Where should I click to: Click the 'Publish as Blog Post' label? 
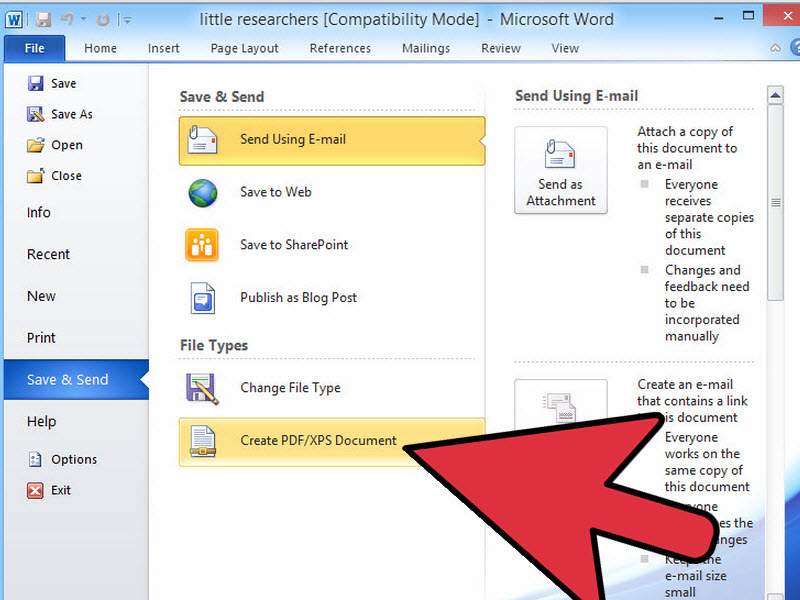[298, 298]
